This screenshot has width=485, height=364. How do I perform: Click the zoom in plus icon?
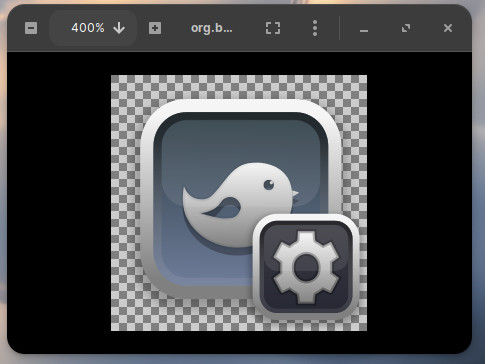pyautogui.click(x=155, y=28)
